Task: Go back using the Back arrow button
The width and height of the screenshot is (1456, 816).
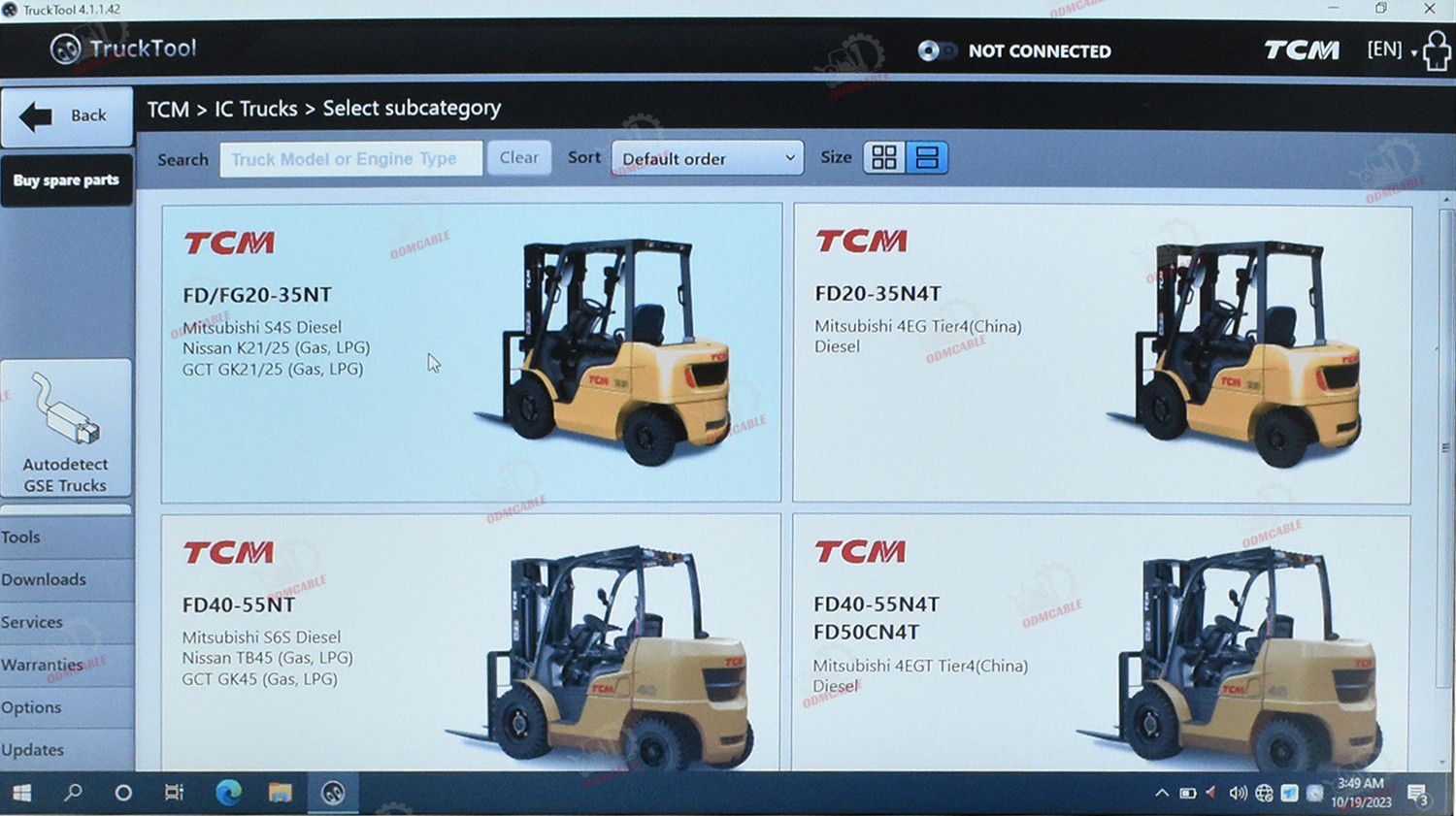Action: point(66,116)
